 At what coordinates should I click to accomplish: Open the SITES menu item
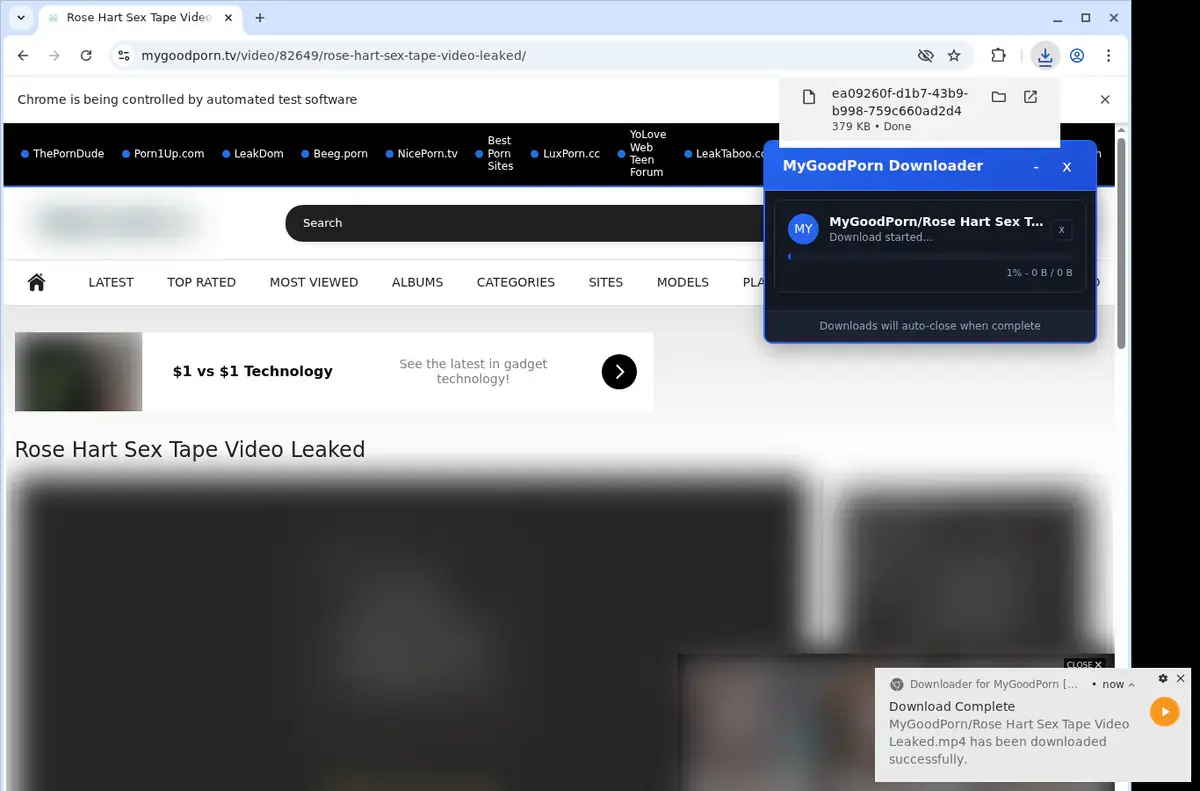[x=606, y=282]
